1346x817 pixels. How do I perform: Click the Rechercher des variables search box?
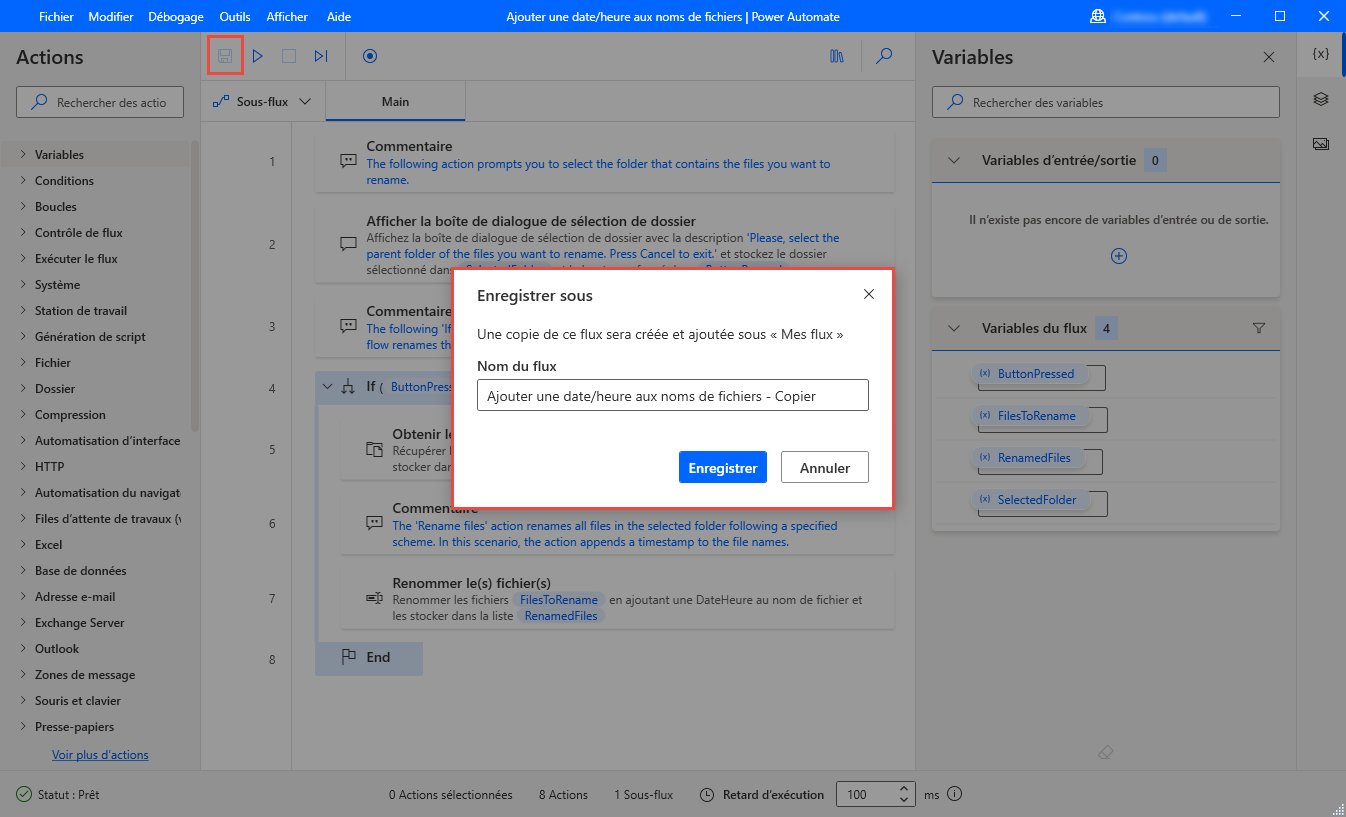[x=1106, y=102]
